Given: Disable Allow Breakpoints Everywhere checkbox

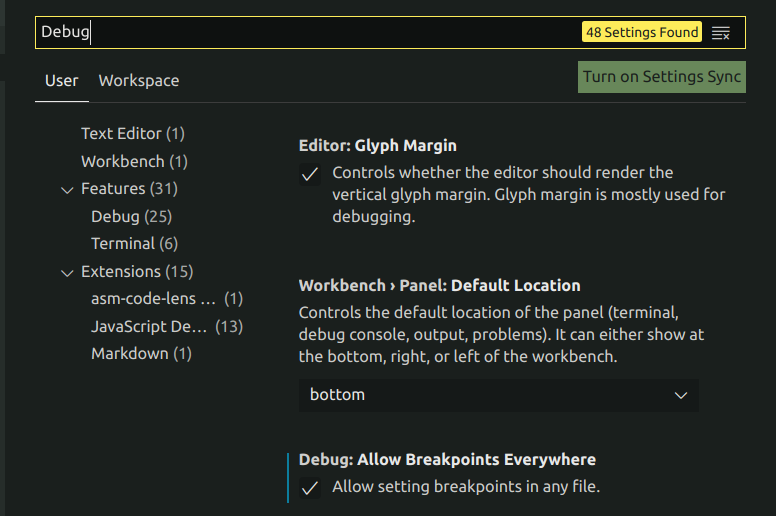Looking at the screenshot, I should [310, 488].
